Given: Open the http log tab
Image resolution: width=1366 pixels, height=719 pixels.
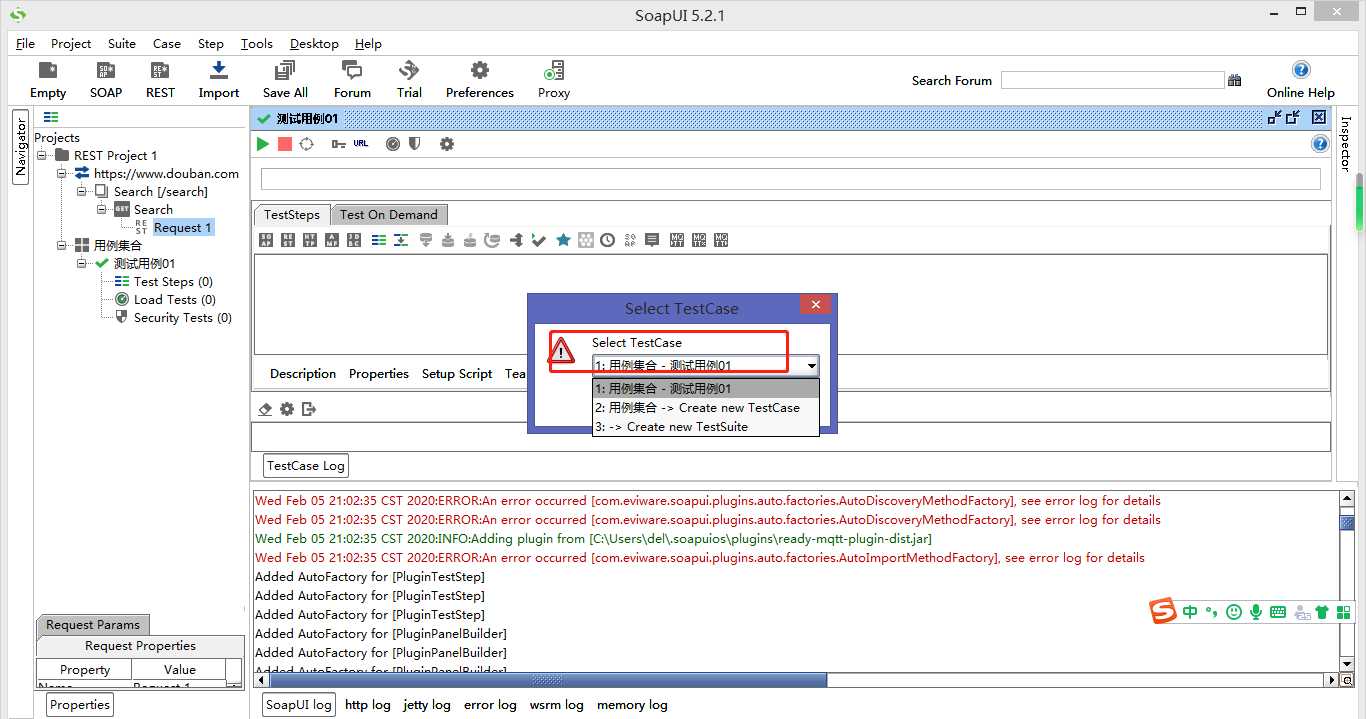Looking at the screenshot, I should pos(368,705).
